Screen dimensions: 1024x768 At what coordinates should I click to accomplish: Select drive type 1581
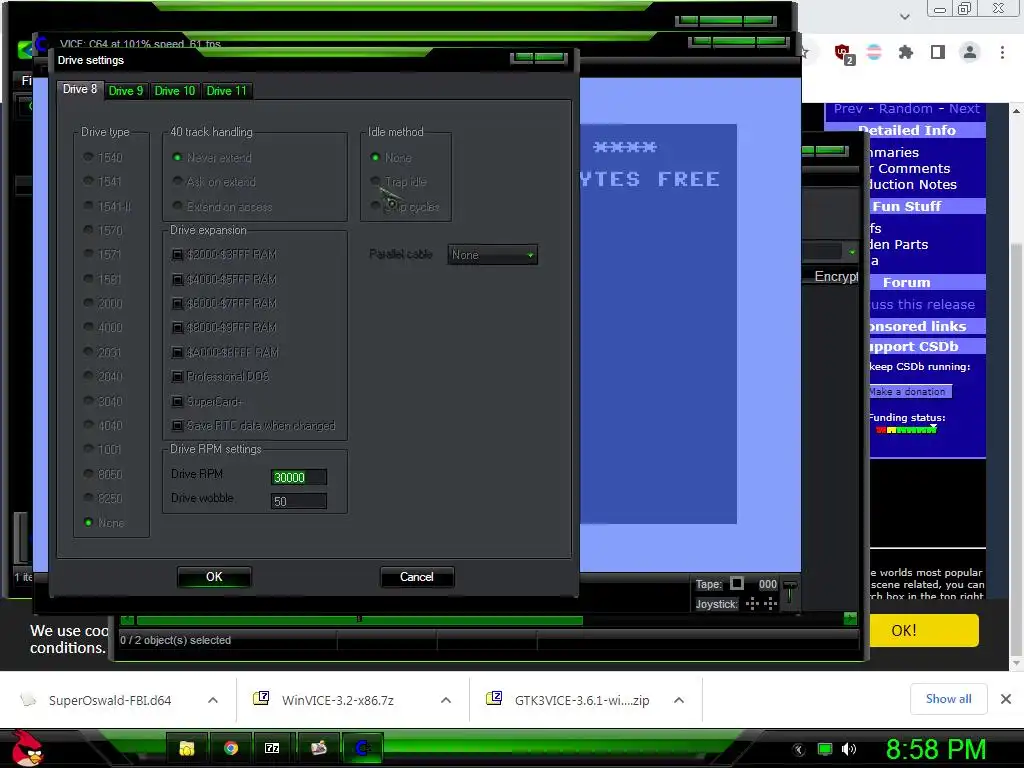[x=103, y=280]
